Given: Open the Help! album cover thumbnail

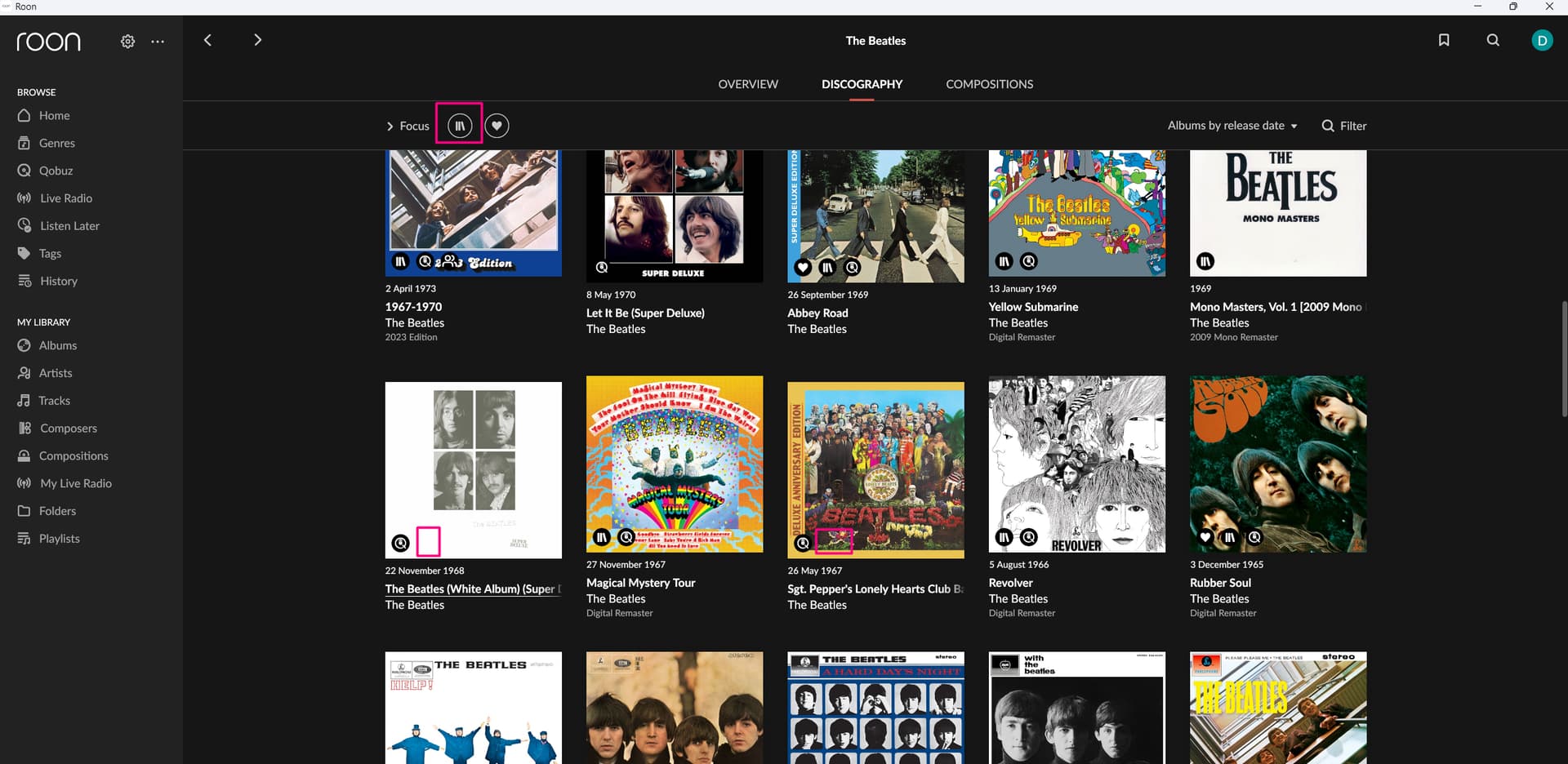Looking at the screenshot, I should [x=474, y=708].
